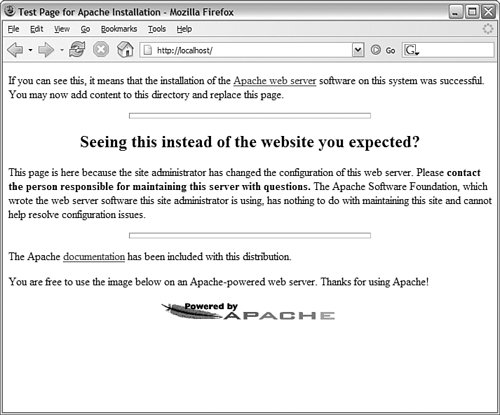Open the File menu

point(13,29)
